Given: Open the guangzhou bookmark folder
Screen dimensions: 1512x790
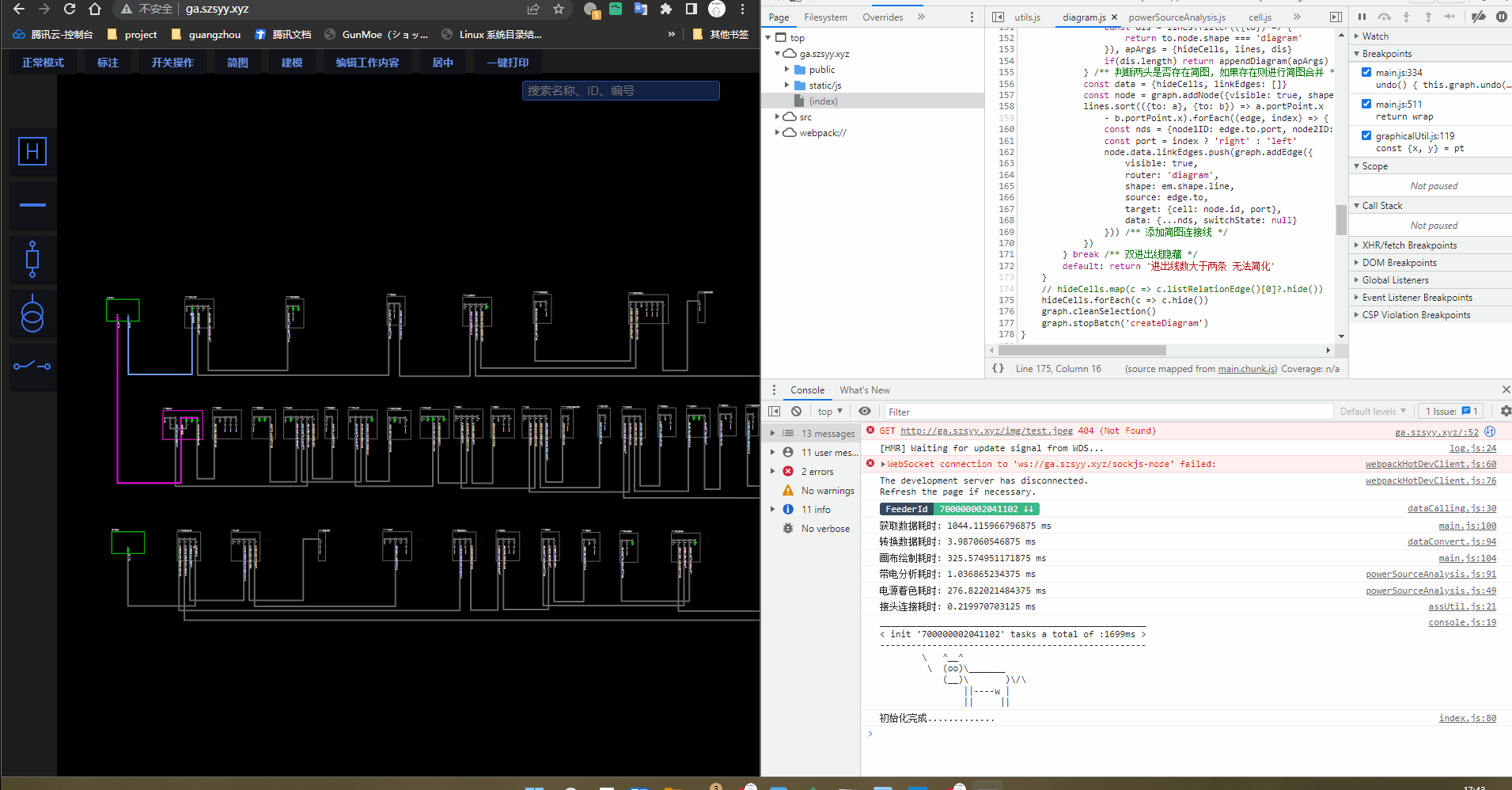Looking at the screenshot, I should coord(206,34).
